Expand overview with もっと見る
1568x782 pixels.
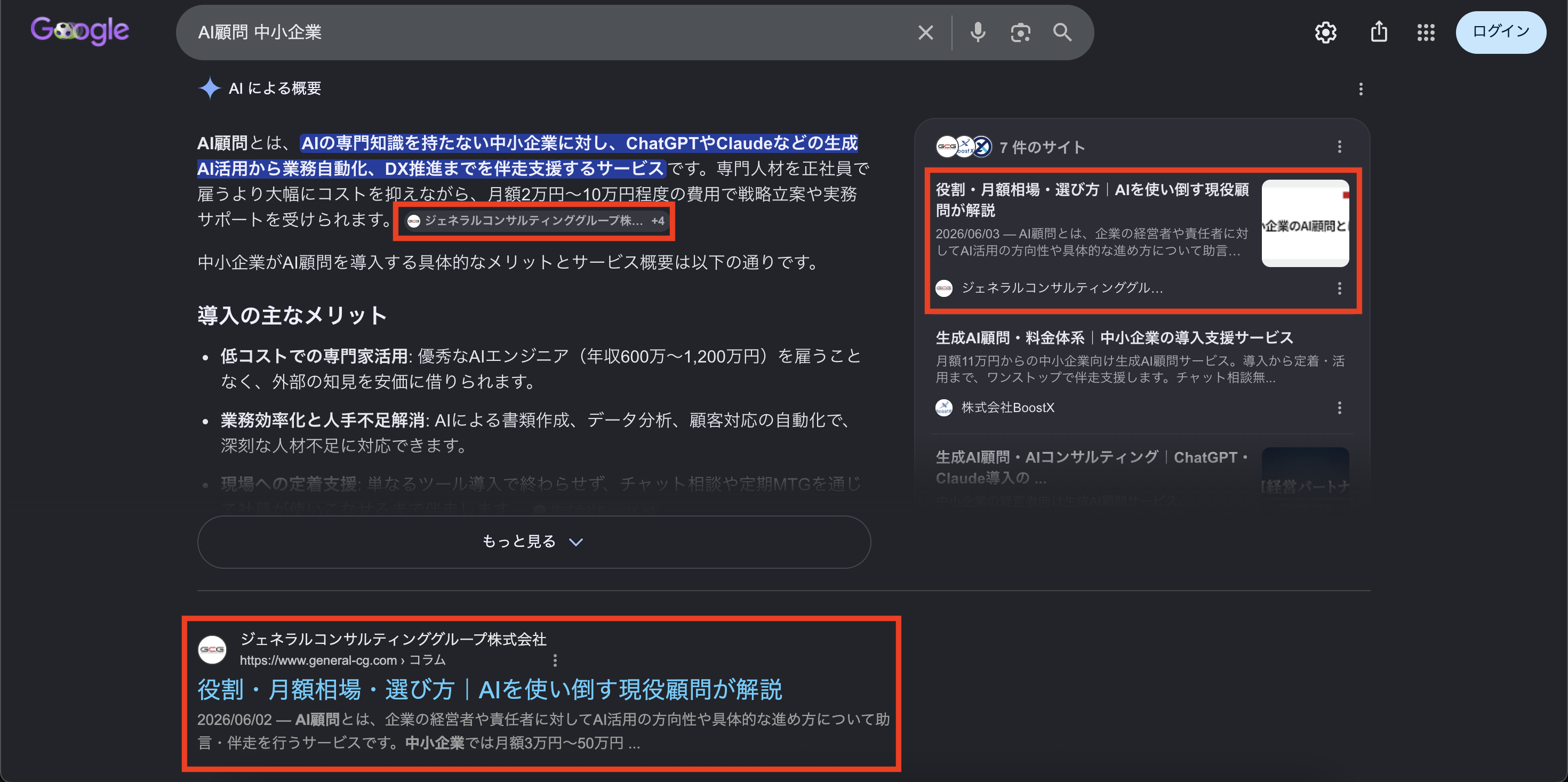(534, 542)
